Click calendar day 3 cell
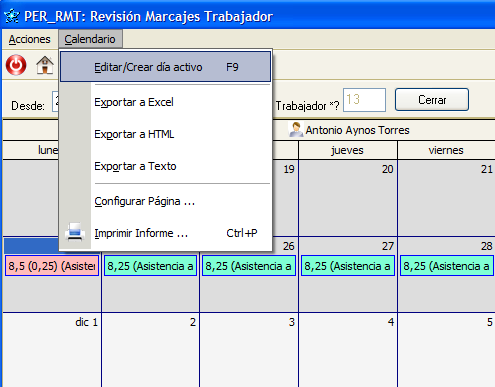The width and height of the screenshot is (495, 387). pos(249,350)
